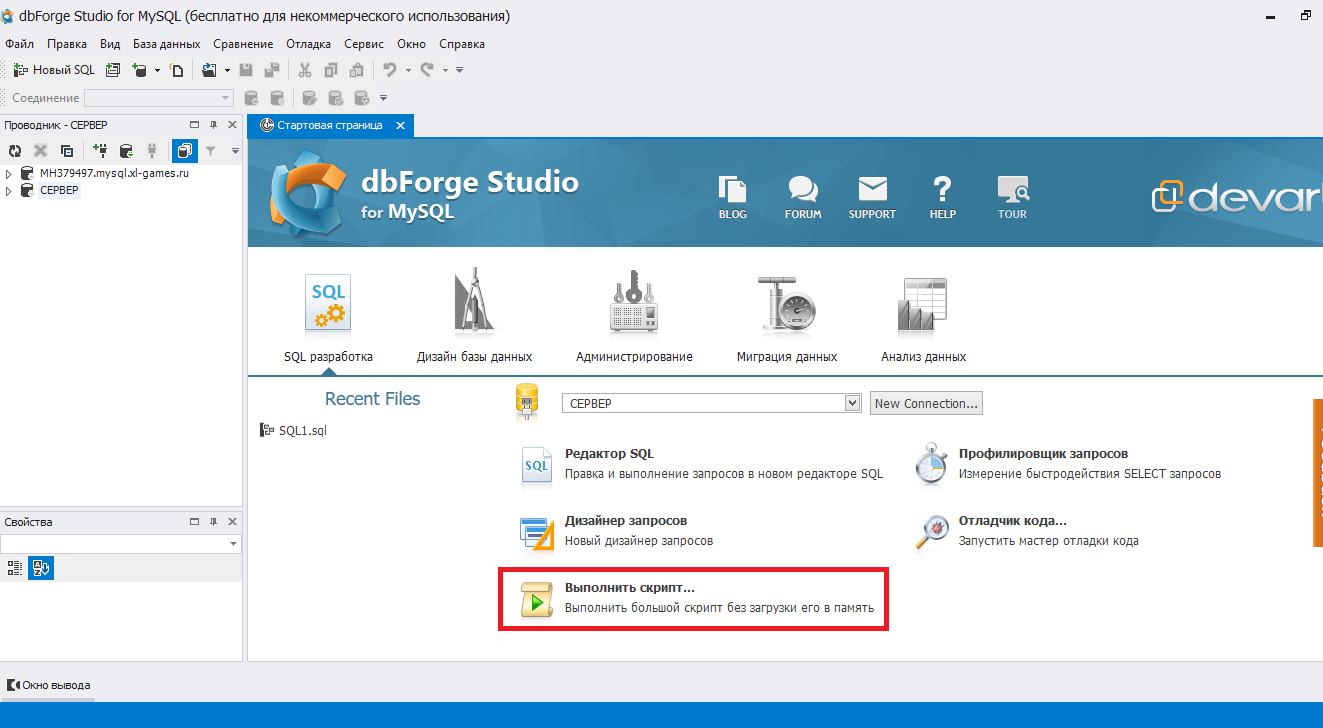Open the Undo history dropdown arrow

tap(409, 70)
